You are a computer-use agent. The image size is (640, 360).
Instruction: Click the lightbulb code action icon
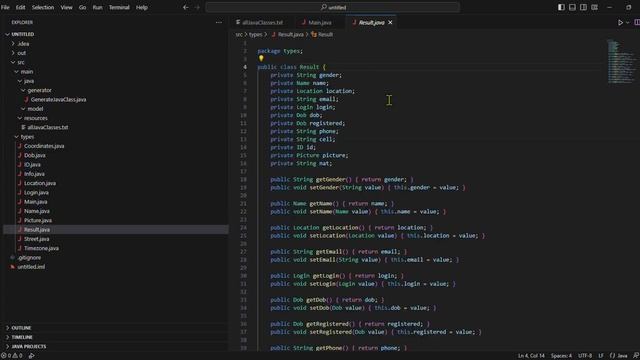tap(261, 58)
